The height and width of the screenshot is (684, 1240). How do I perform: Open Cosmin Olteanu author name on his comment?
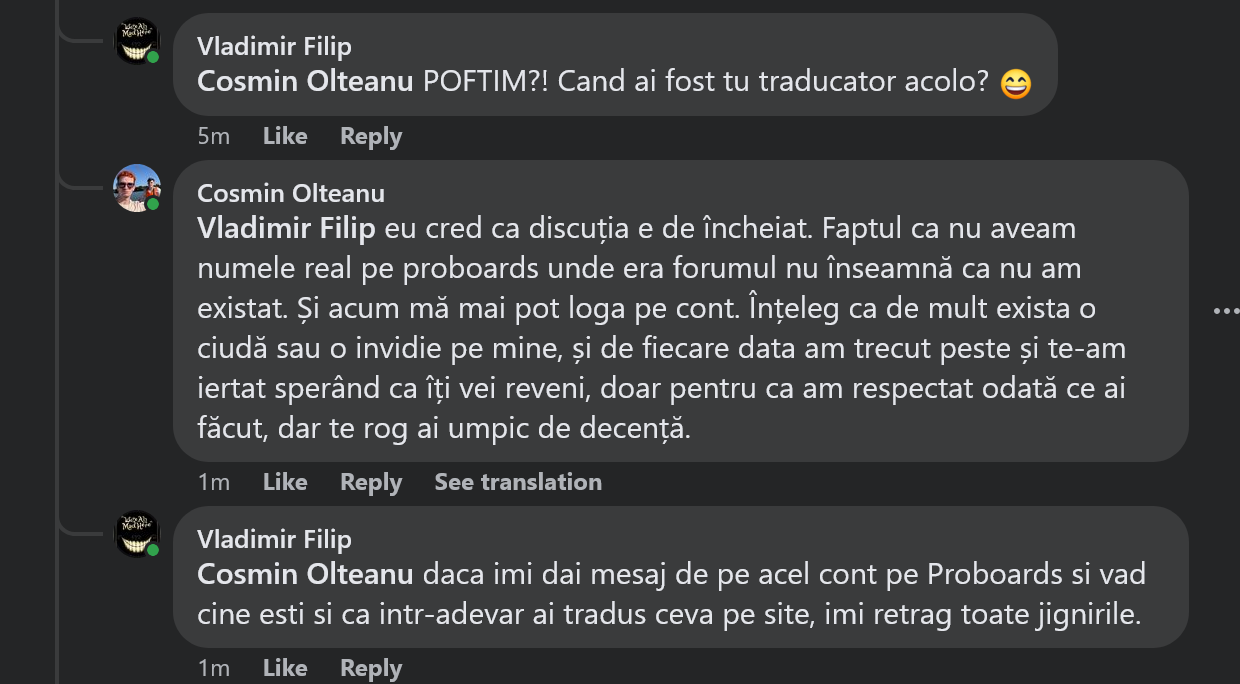tap(291, 193)
